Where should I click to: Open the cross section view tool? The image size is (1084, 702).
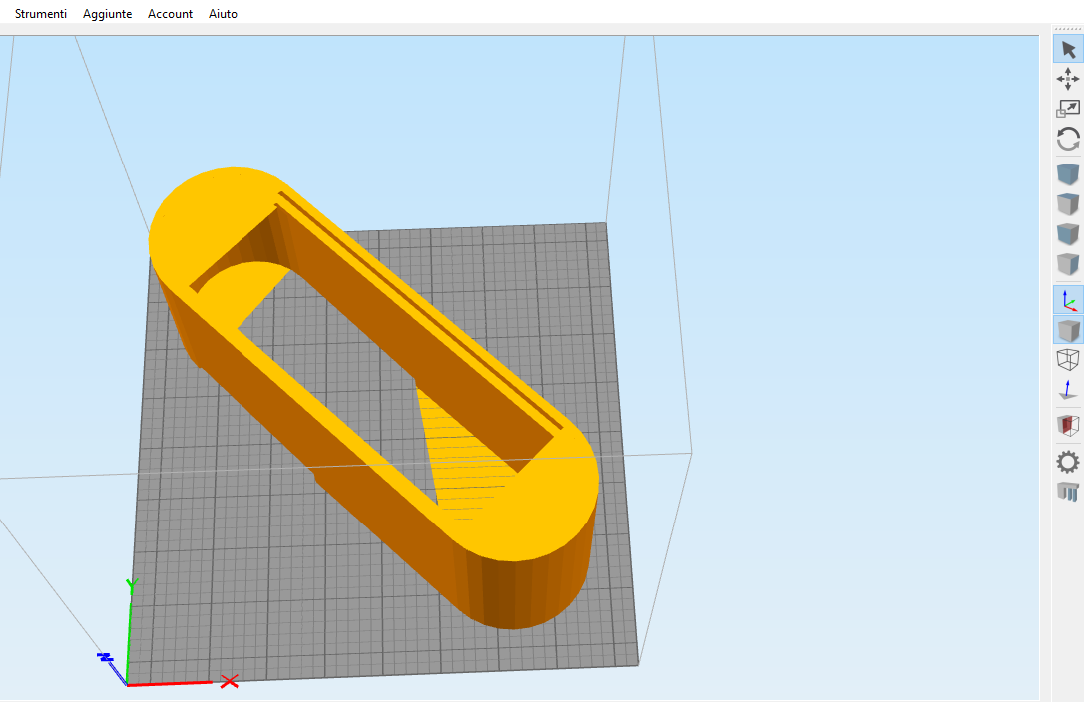click(x=1068, y=426)
